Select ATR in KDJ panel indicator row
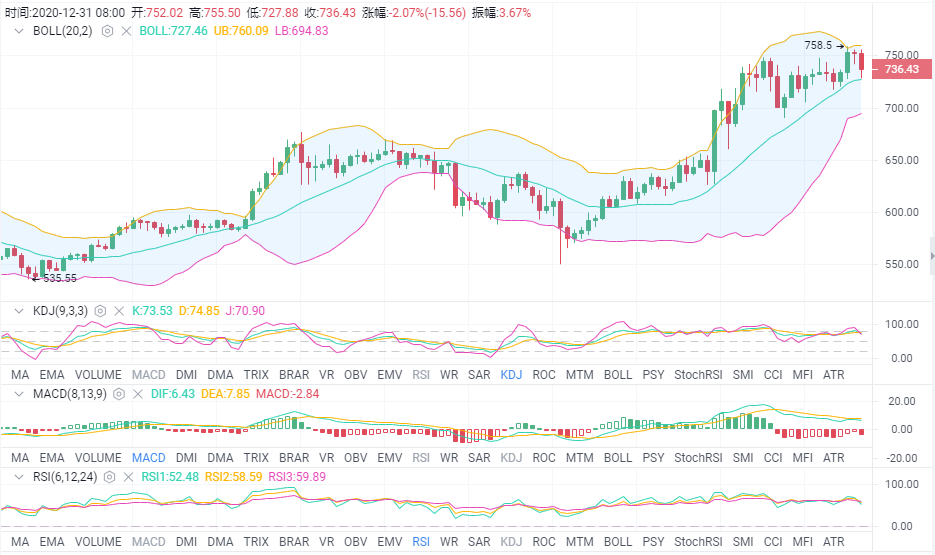 834,374
